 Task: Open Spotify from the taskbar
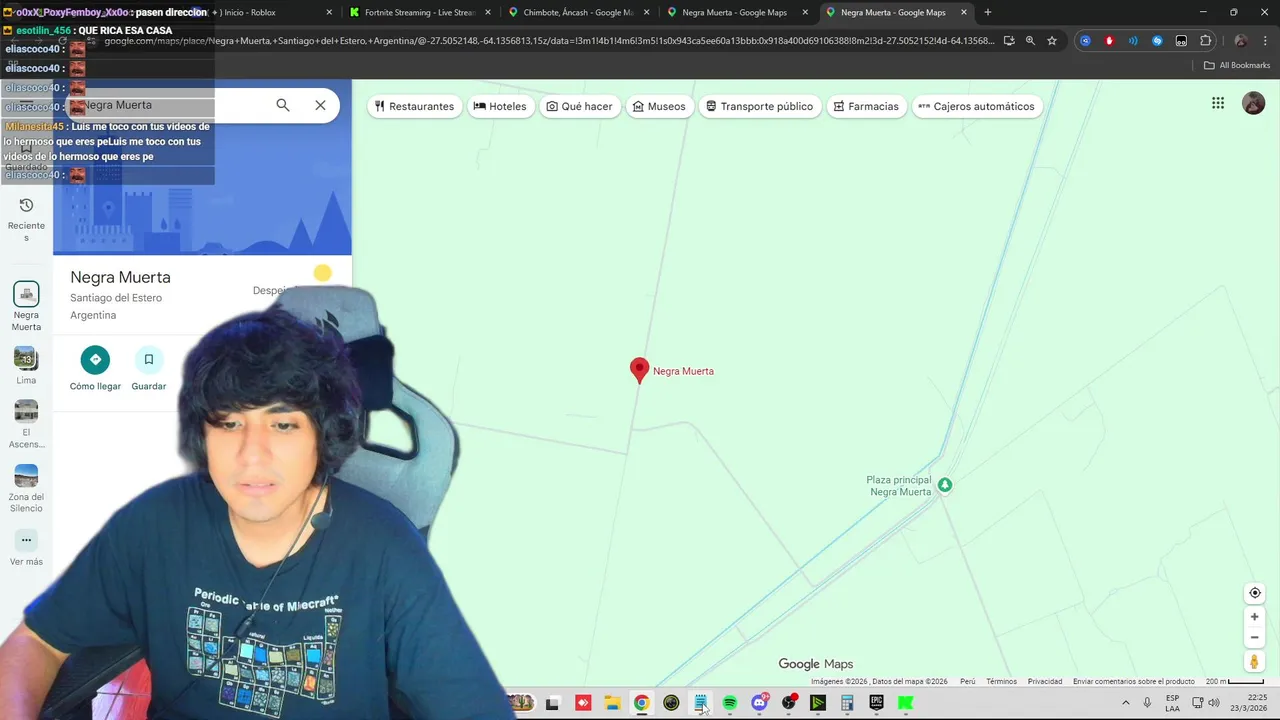point(729,703)
